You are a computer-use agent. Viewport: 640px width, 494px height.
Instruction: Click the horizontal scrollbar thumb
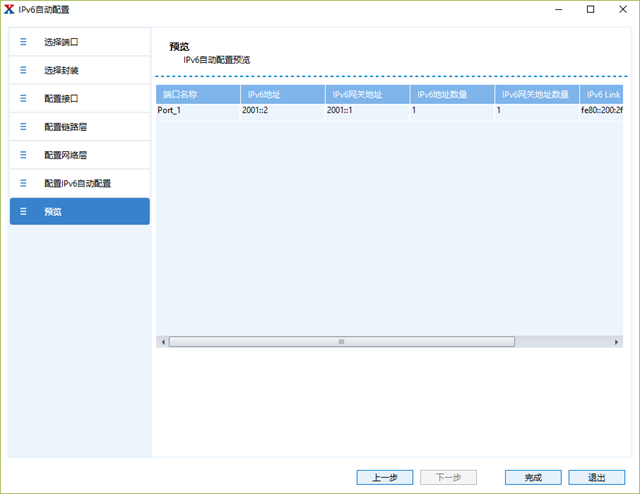point(342,342)
